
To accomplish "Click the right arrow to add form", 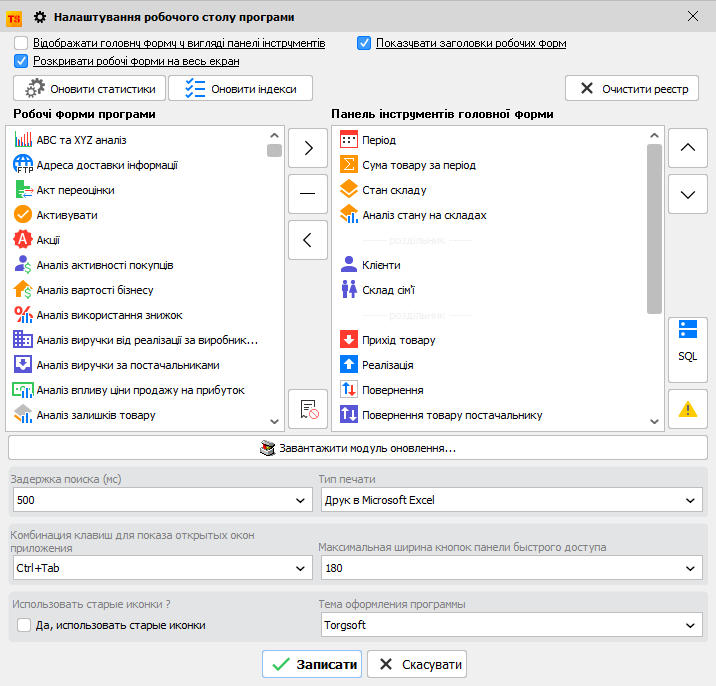I will click(x=308, y=148).
